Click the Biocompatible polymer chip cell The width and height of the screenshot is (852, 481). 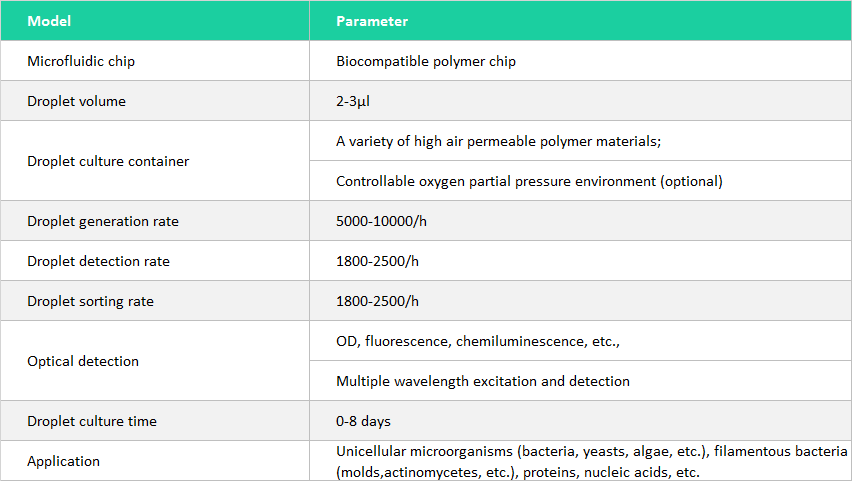[x=426, y=61]
